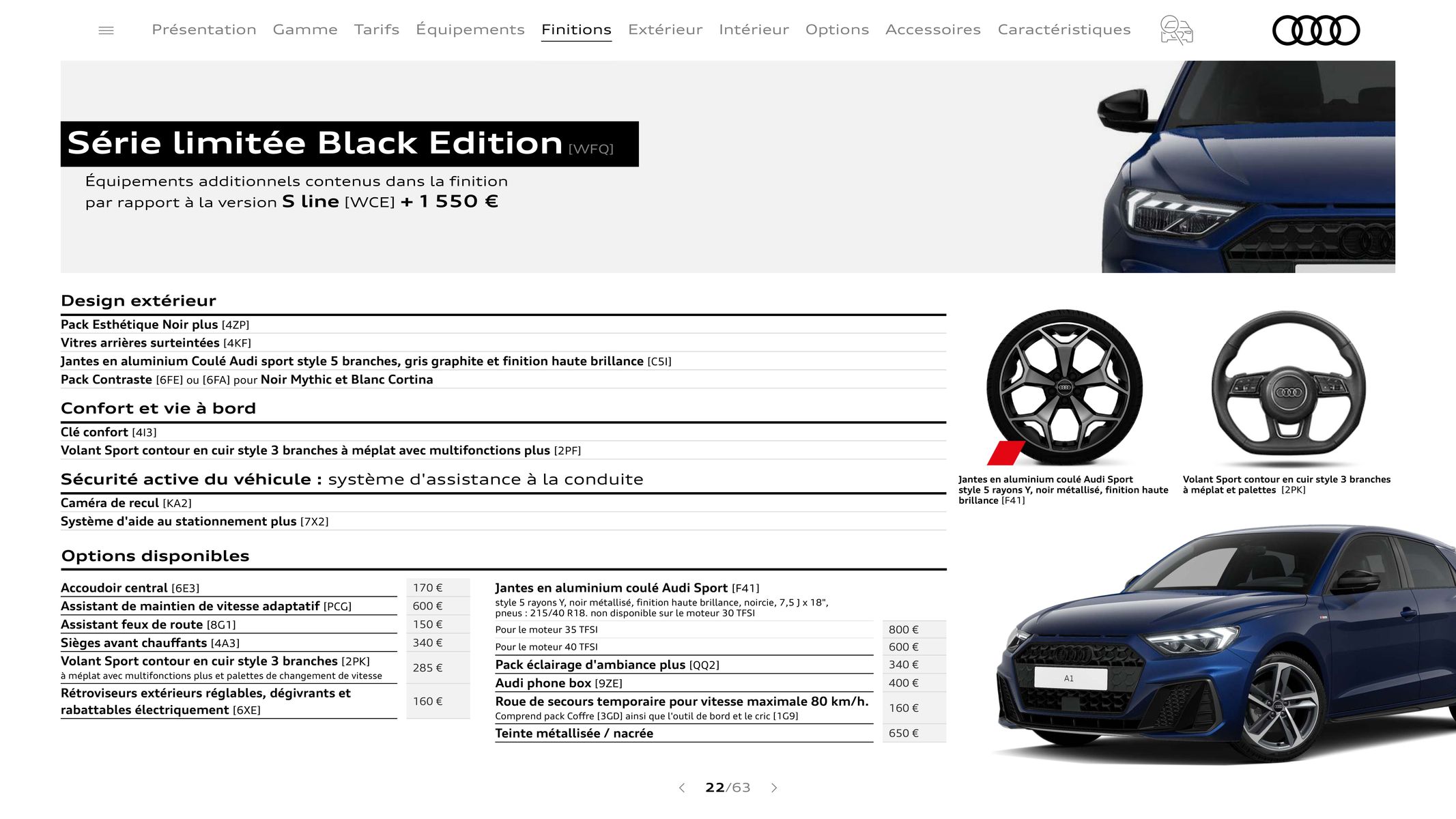Open the Équipements tab

(x=470, y=29)
